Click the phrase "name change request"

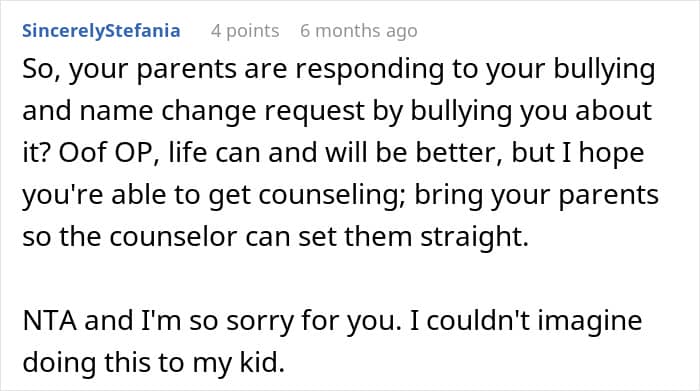[x=221, y=111]
